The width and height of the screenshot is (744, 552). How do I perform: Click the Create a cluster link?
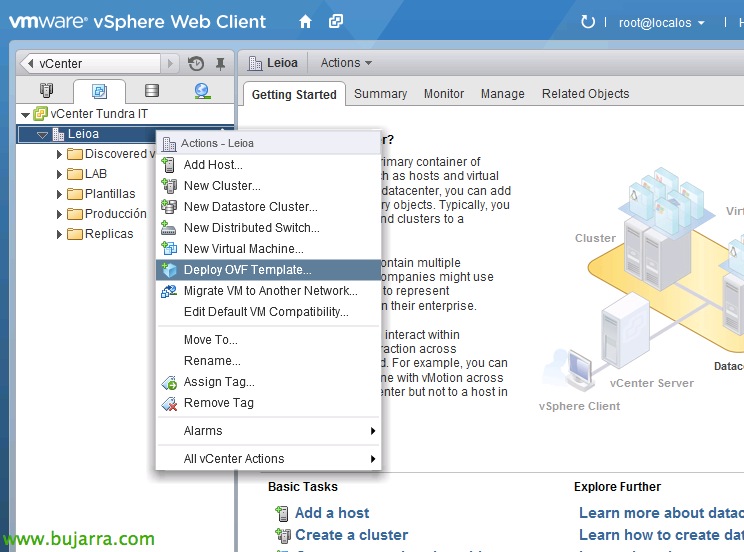tap(352, 535)
